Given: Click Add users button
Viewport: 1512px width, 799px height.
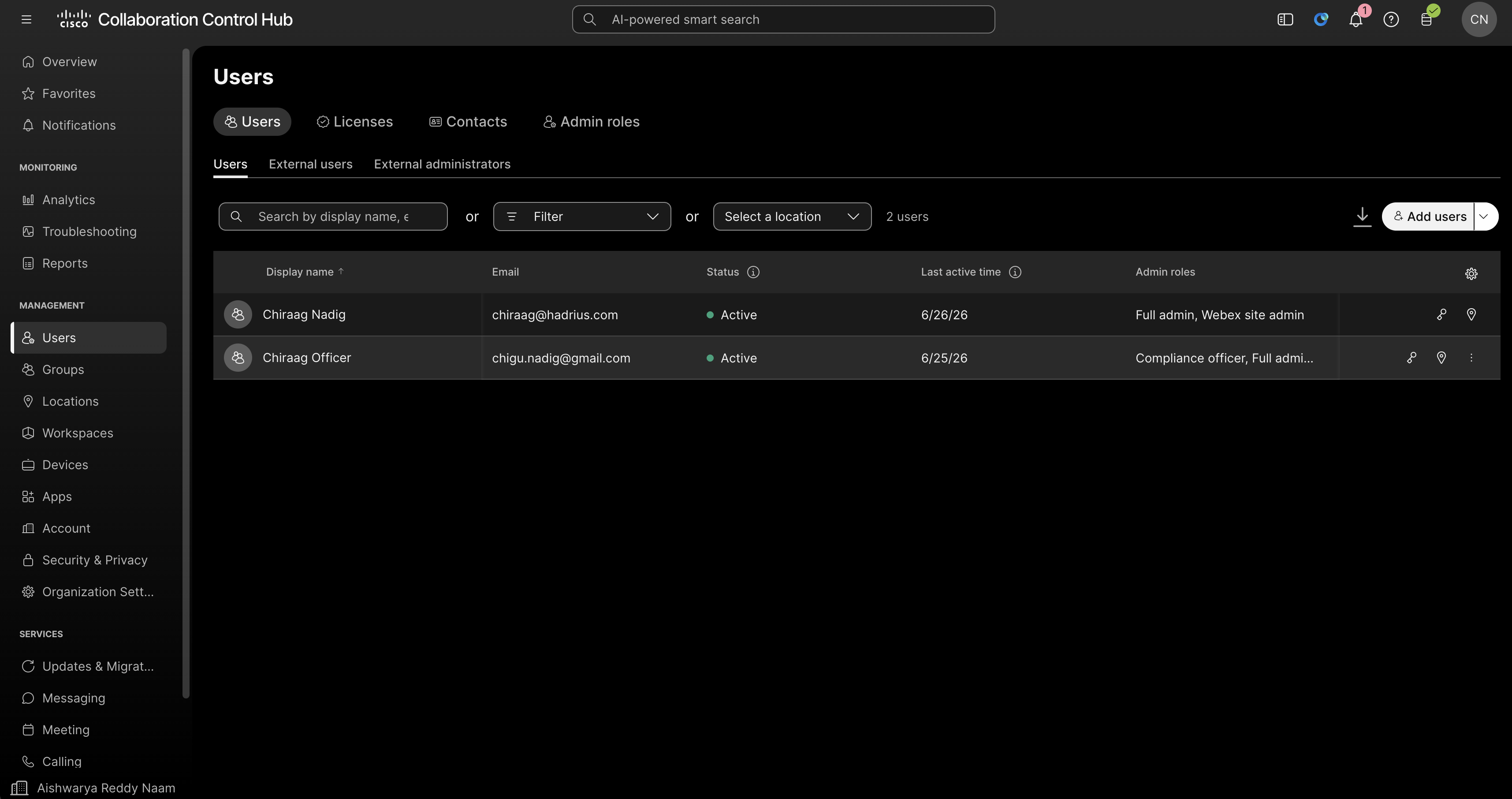Looking at the screenshot, I should [x=1428, y=217].
